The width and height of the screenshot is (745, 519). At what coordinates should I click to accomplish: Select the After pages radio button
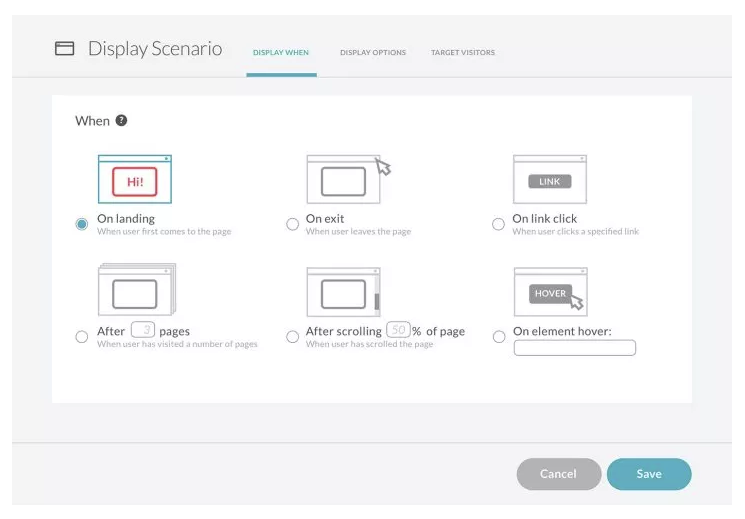coord(82,337)
